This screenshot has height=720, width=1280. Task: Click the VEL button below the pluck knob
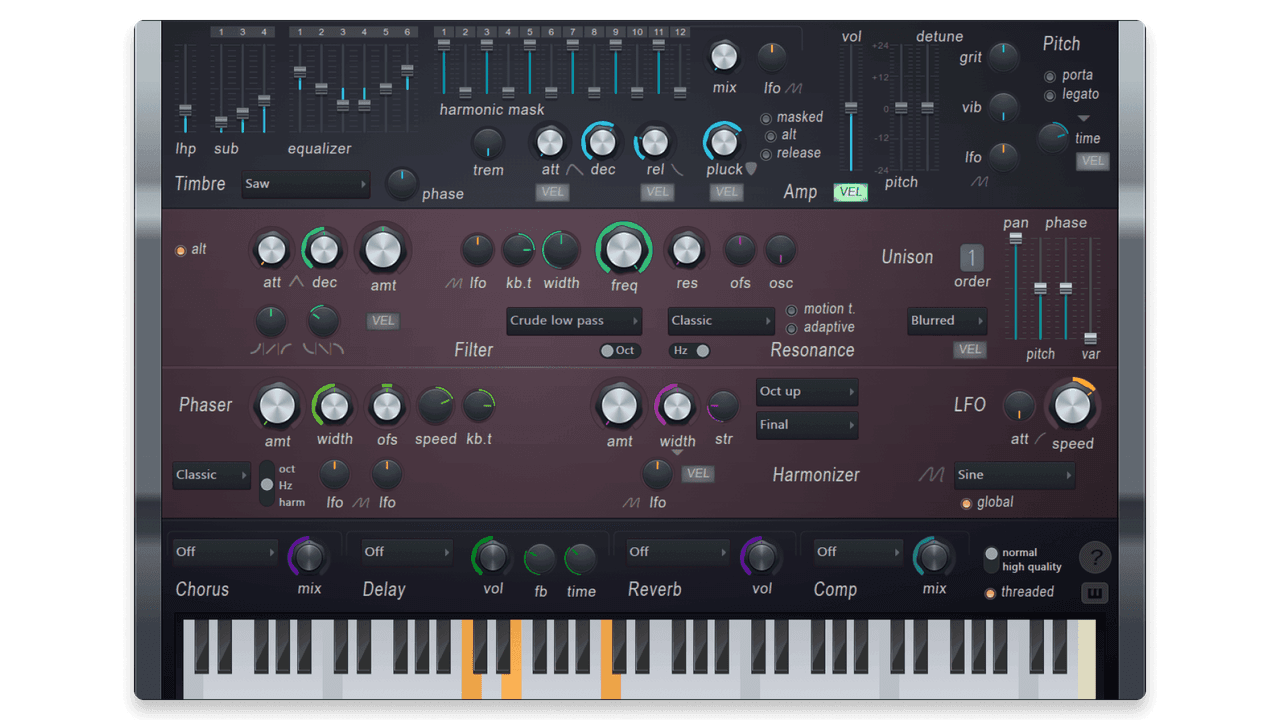click(x=726, y=192)
